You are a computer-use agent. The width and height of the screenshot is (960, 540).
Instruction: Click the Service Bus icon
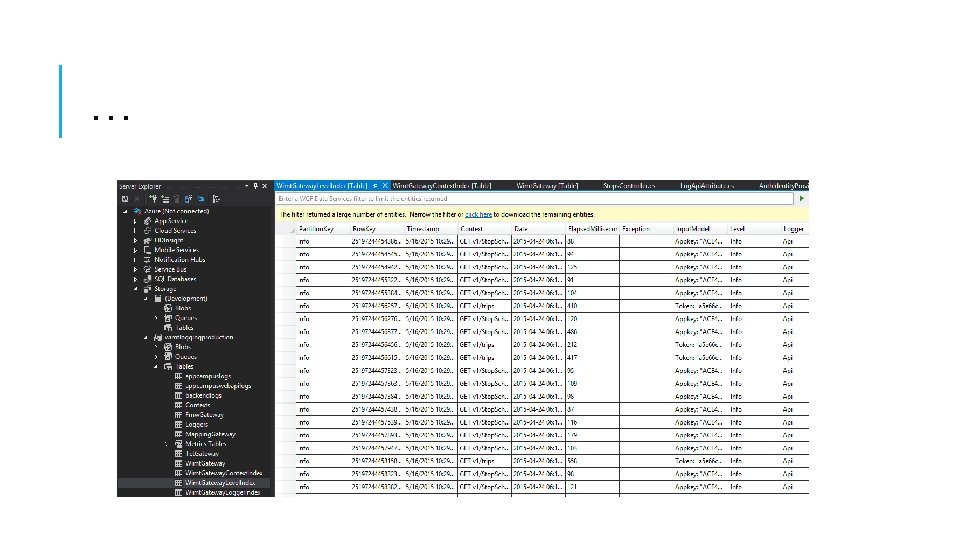[147, 269]
